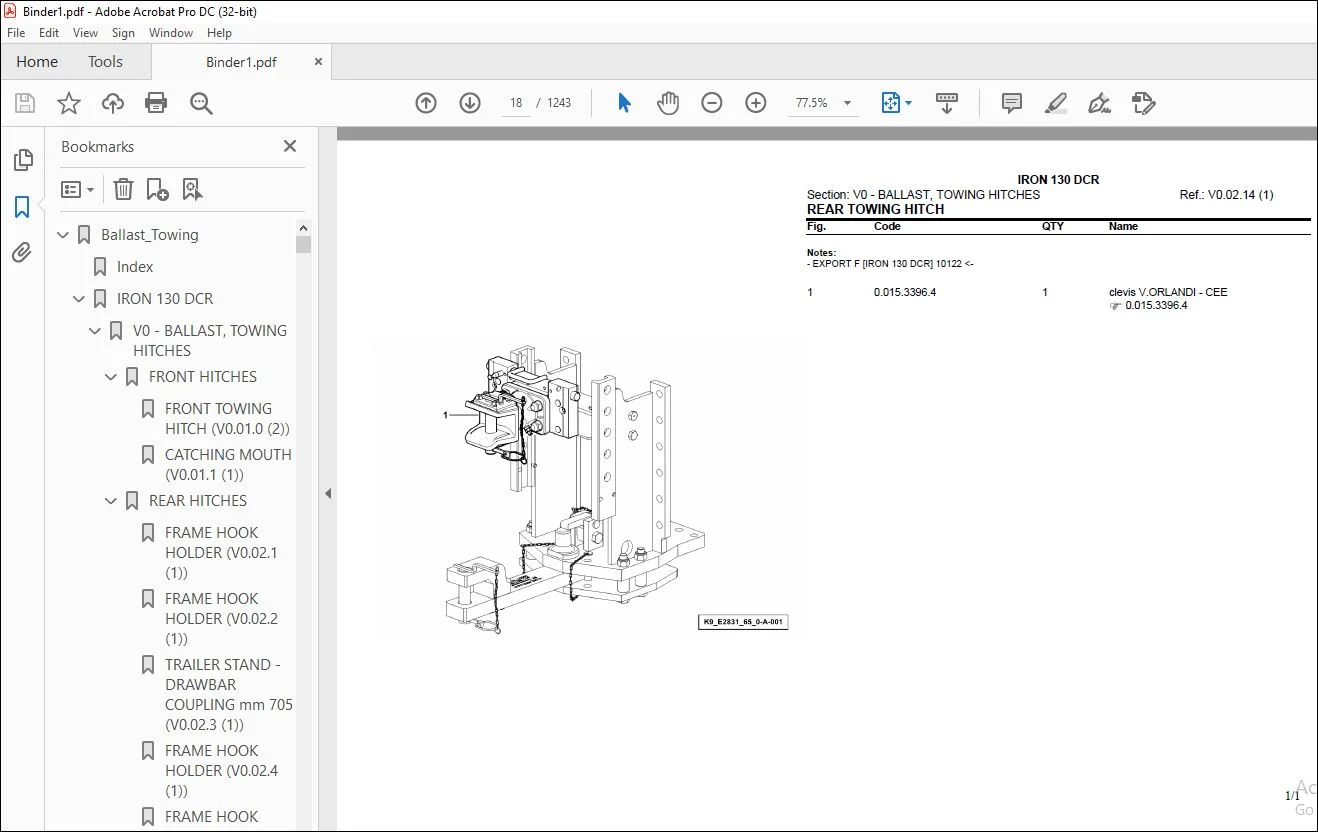
Task: Collapse V0 - BALLAST, TOWING HITCHES bookmark
Action: [96, 331]
